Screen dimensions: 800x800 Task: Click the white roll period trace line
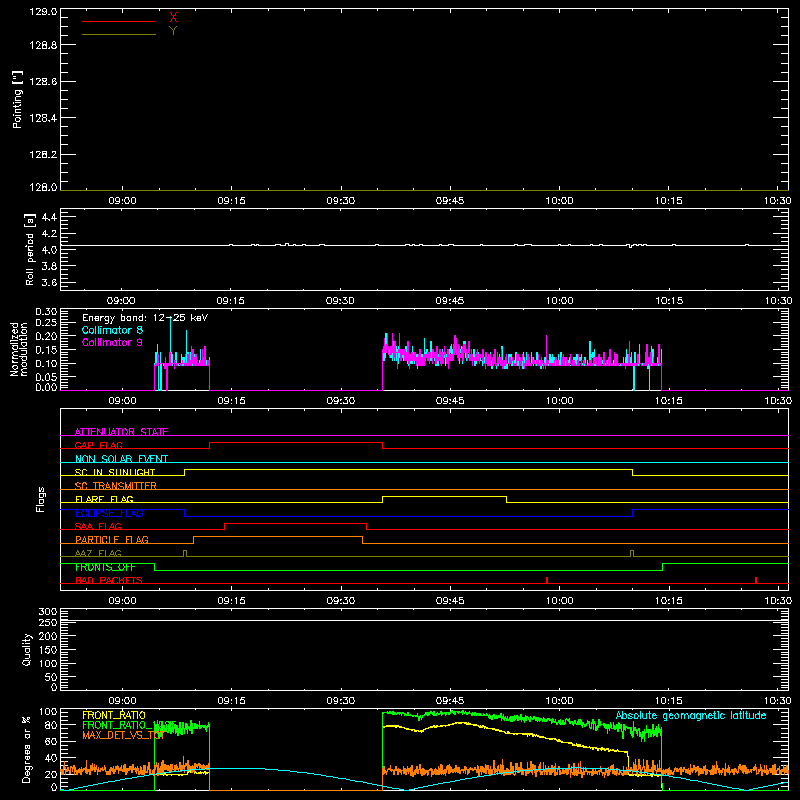point(424,245)
